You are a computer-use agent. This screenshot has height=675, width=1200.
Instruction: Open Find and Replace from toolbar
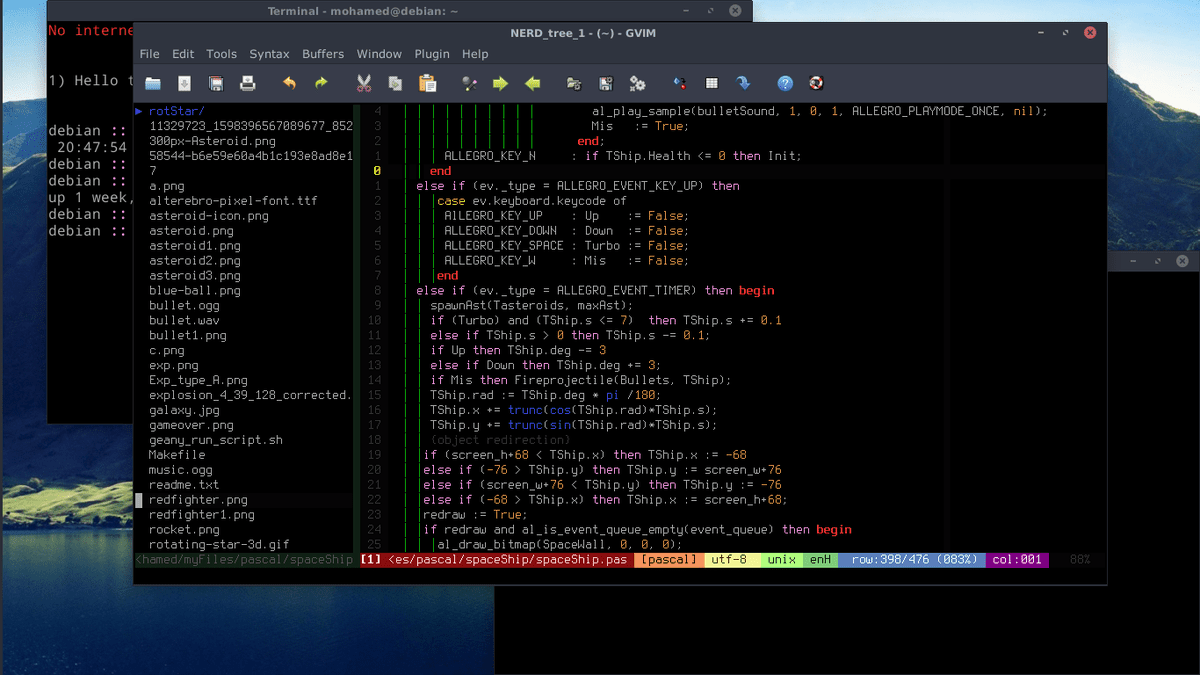pos(469,83)
